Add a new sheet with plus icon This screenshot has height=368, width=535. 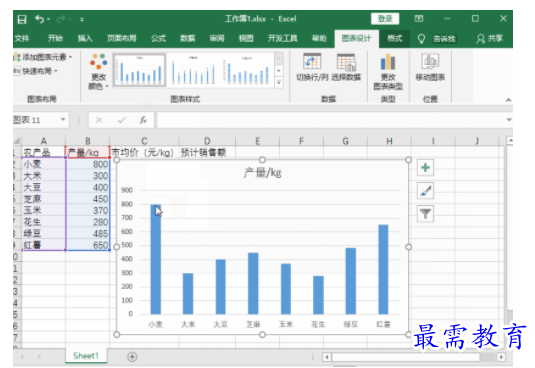click(x=132, y=357)
